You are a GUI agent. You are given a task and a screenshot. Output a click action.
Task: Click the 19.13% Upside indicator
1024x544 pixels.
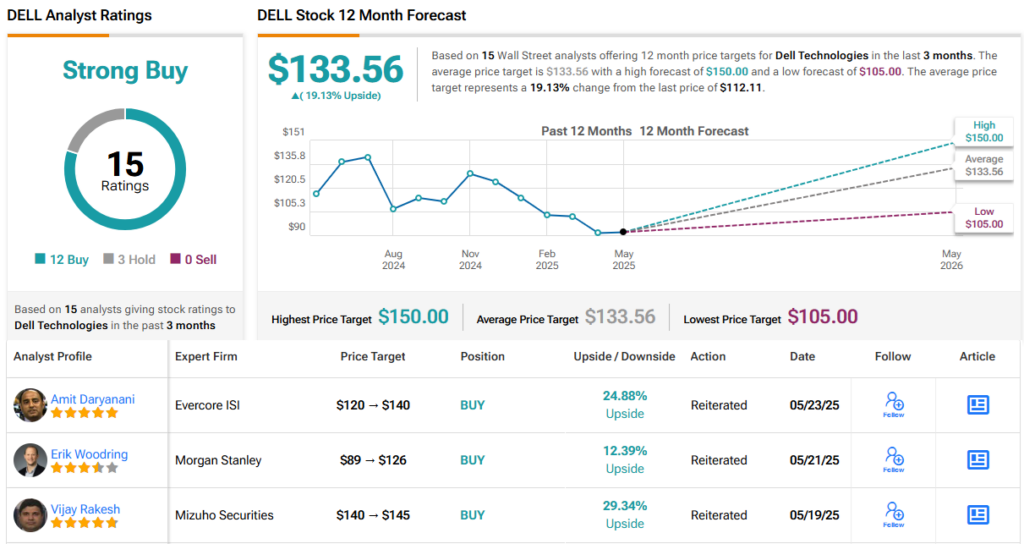336,95
